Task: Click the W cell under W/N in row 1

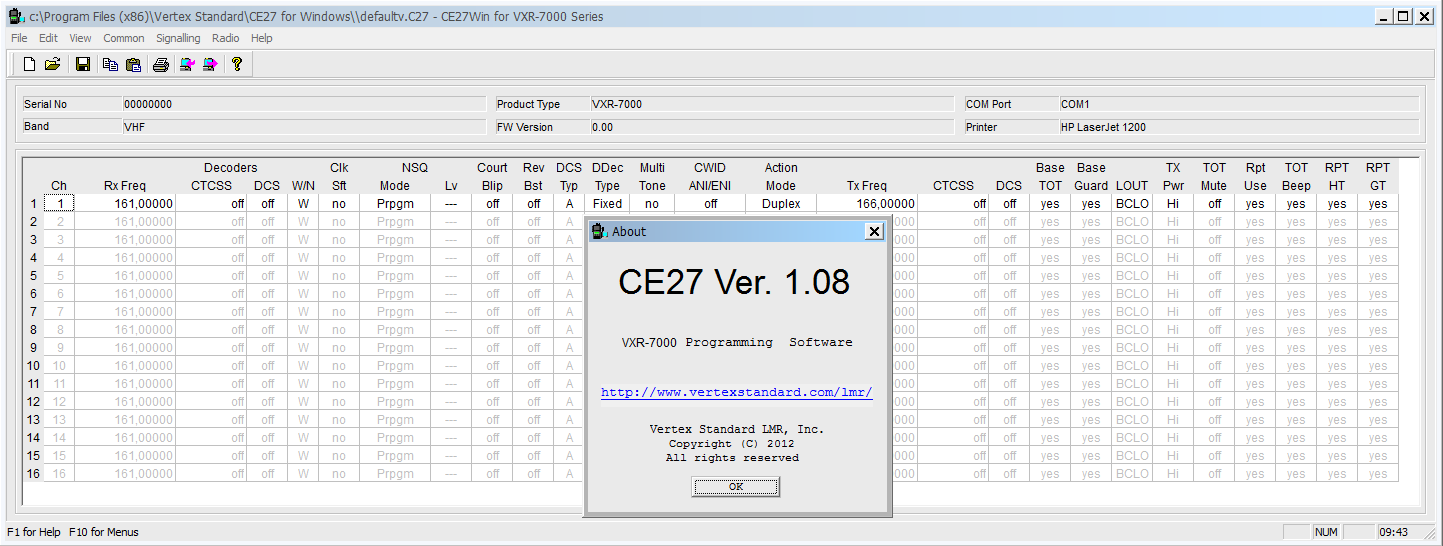Action: pos(303,204)
